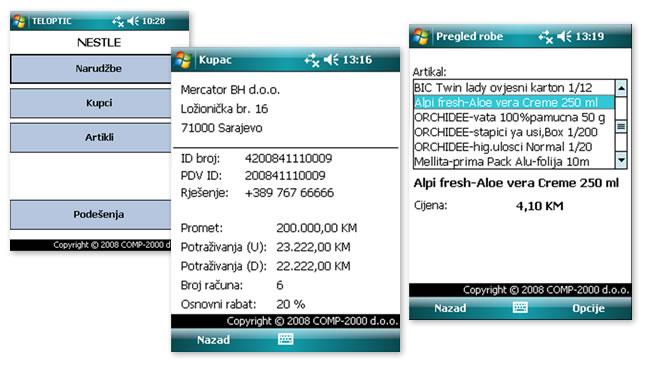Select Mercator BH d.o.o. customer name
The image size is (650, 366).
(230, 90)
